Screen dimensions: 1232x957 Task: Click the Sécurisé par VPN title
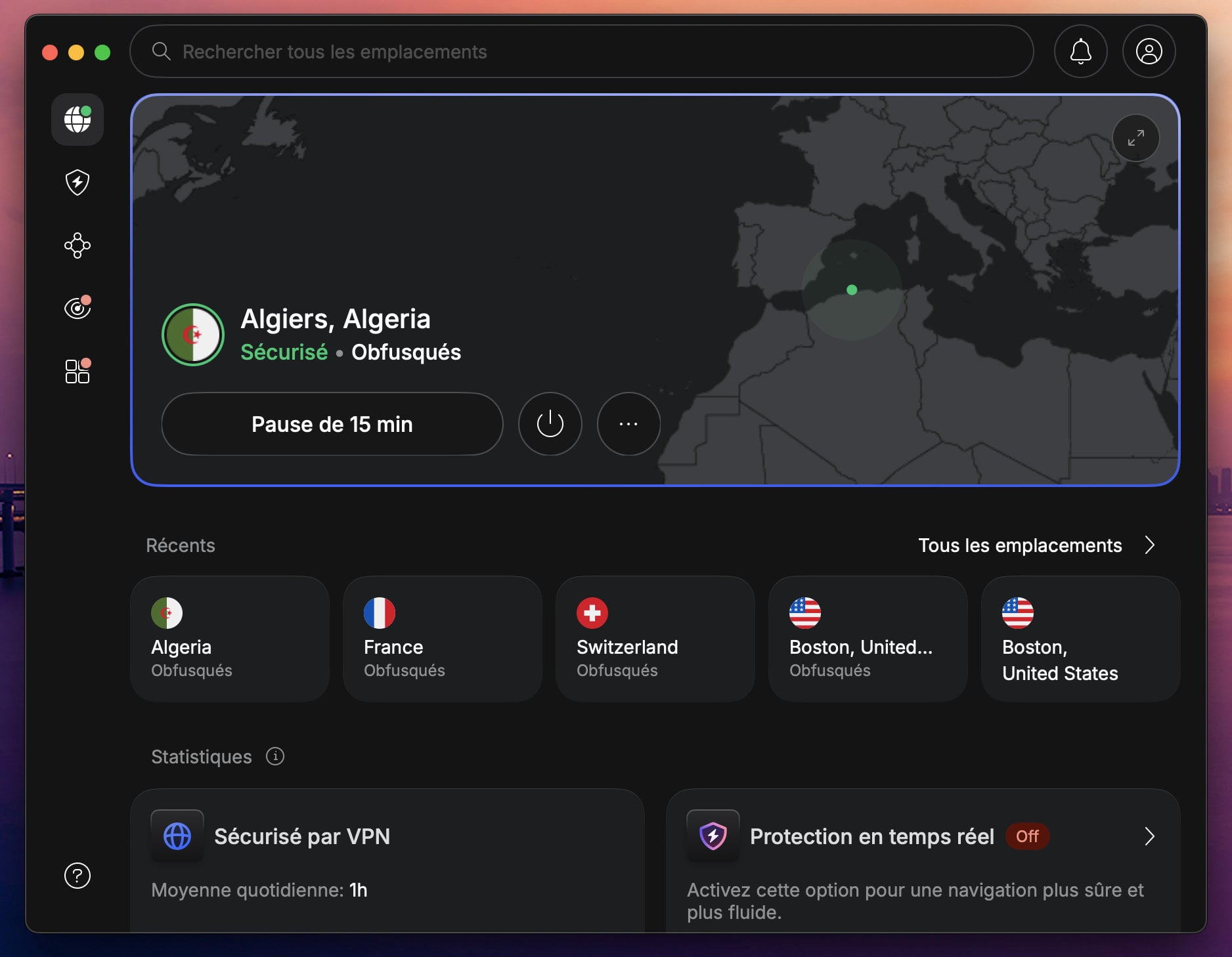[302, 836]
